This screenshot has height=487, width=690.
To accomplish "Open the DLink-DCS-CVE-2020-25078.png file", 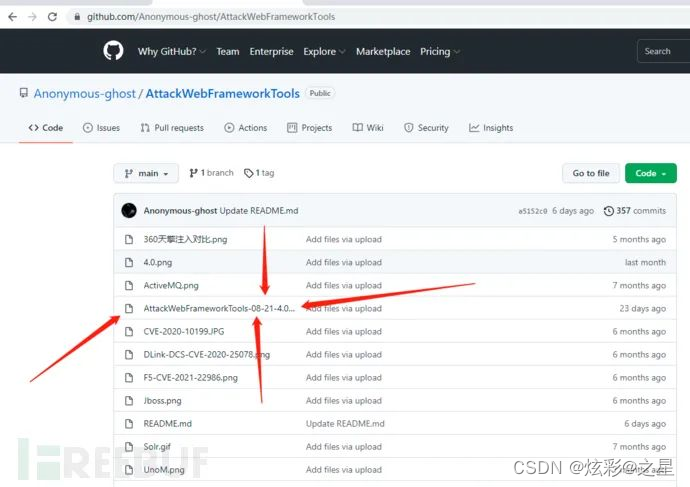I will pyautogui.click(x=206, y=355).
